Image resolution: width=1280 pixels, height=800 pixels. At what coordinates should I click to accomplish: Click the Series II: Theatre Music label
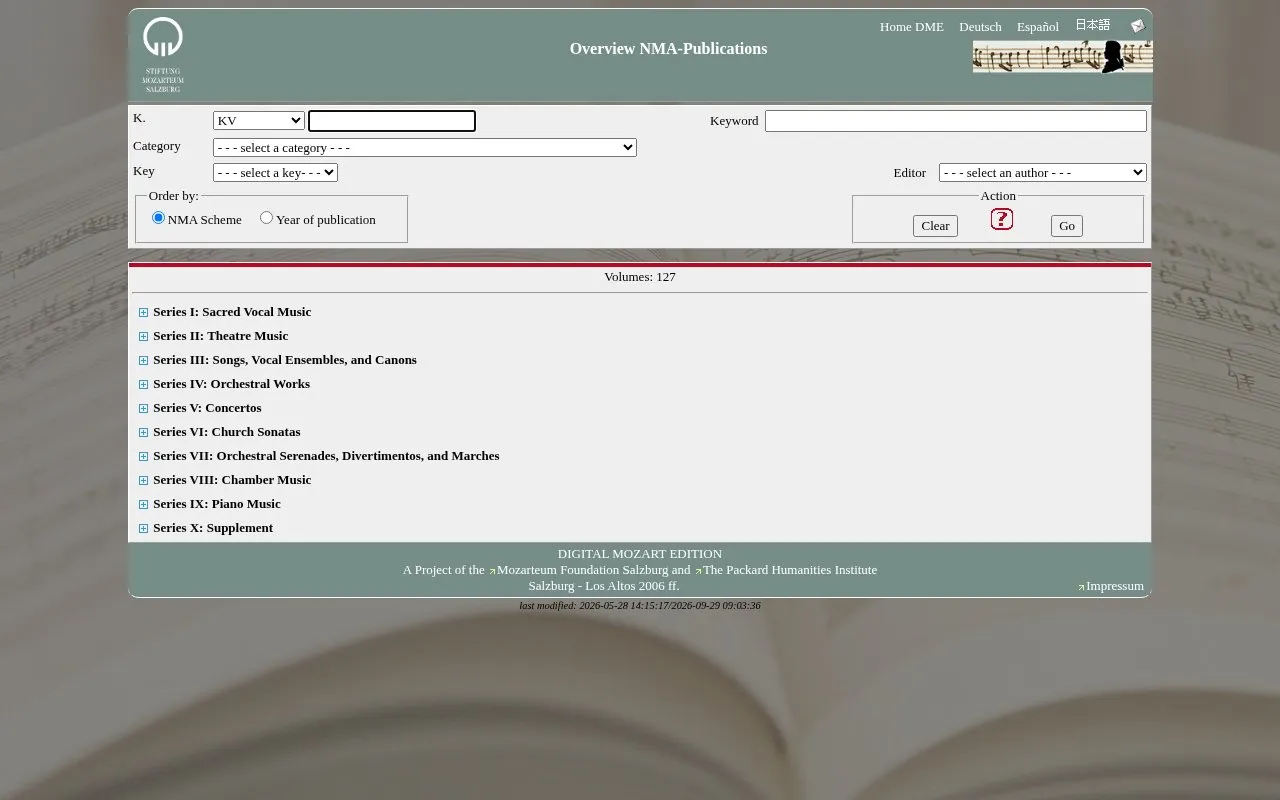click(221, 336)
